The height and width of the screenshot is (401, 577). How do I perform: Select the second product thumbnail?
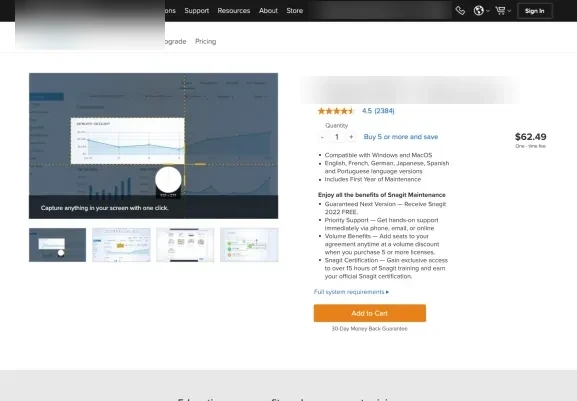pyautogui.click(x=121, y=245)
